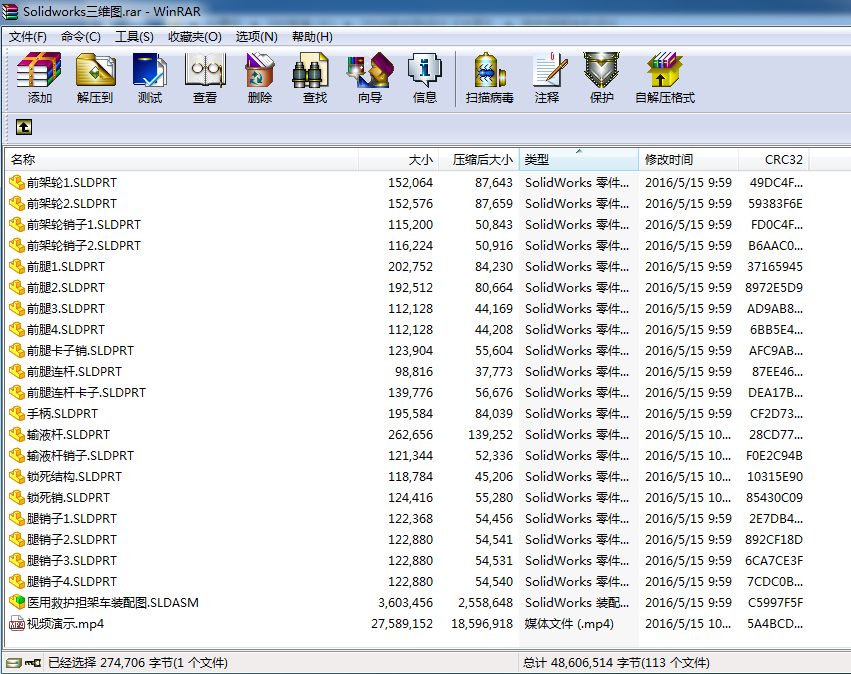The height and width of the screenshot is (674, 851).
Task: Launch the 向导 (Wizard) icon
Action: (x=370, y=69)
